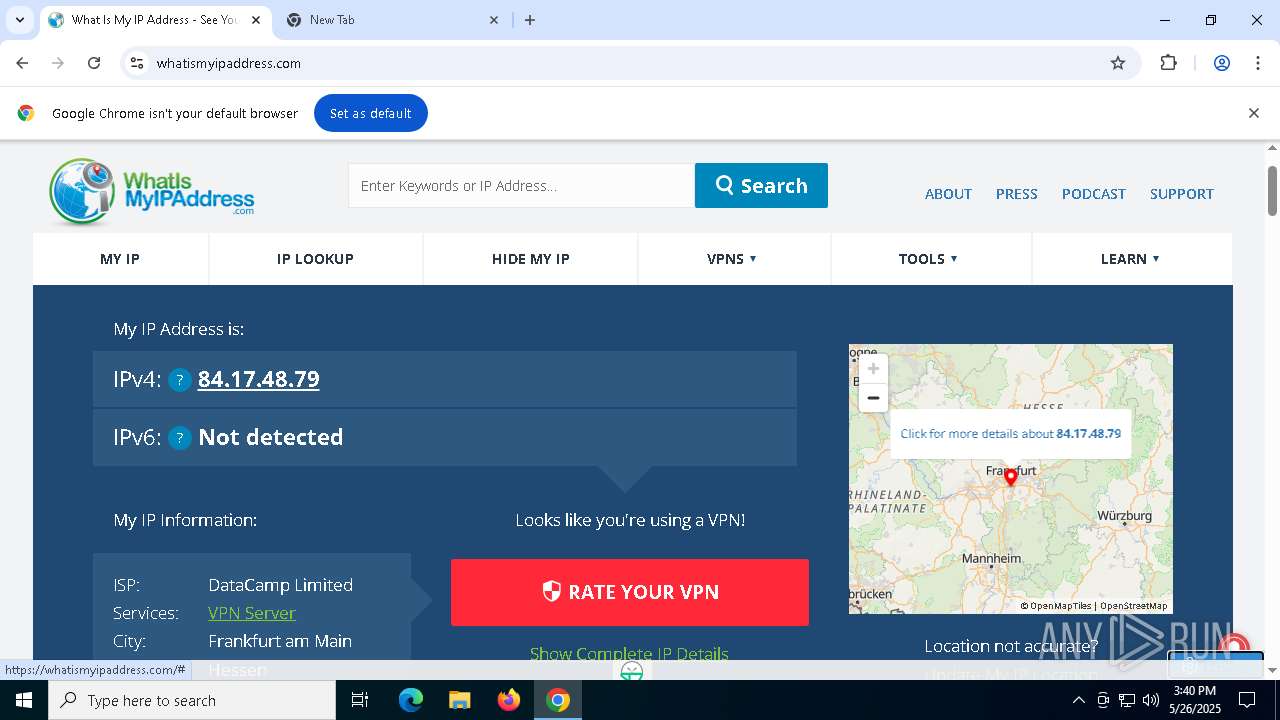The height and width of the screenshot is (720, 1280).
Task: Open a new tab with plus button
Action: pyautogui.click(x=530, y=20)
